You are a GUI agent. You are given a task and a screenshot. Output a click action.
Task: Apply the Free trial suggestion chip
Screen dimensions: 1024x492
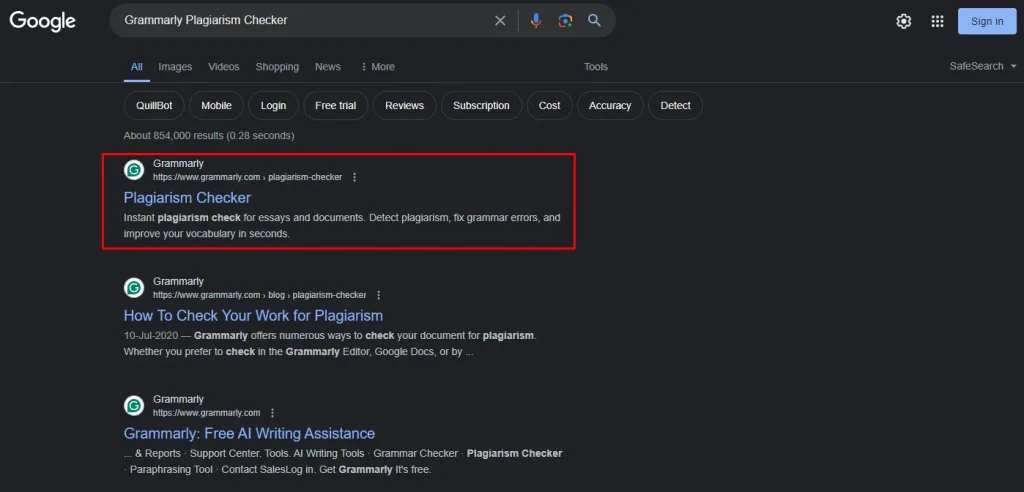click(x=336, y=105)
